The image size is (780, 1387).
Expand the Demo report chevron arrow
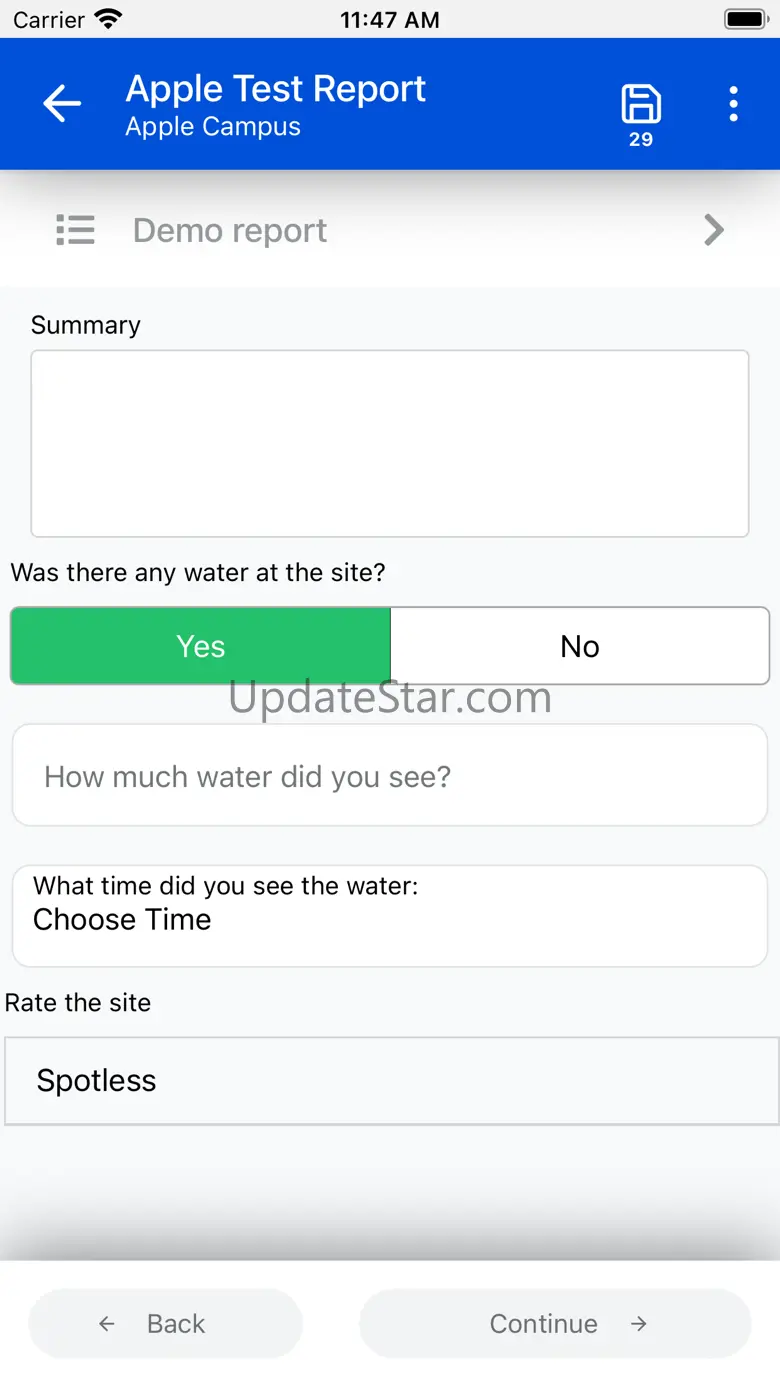click(713, 230)
